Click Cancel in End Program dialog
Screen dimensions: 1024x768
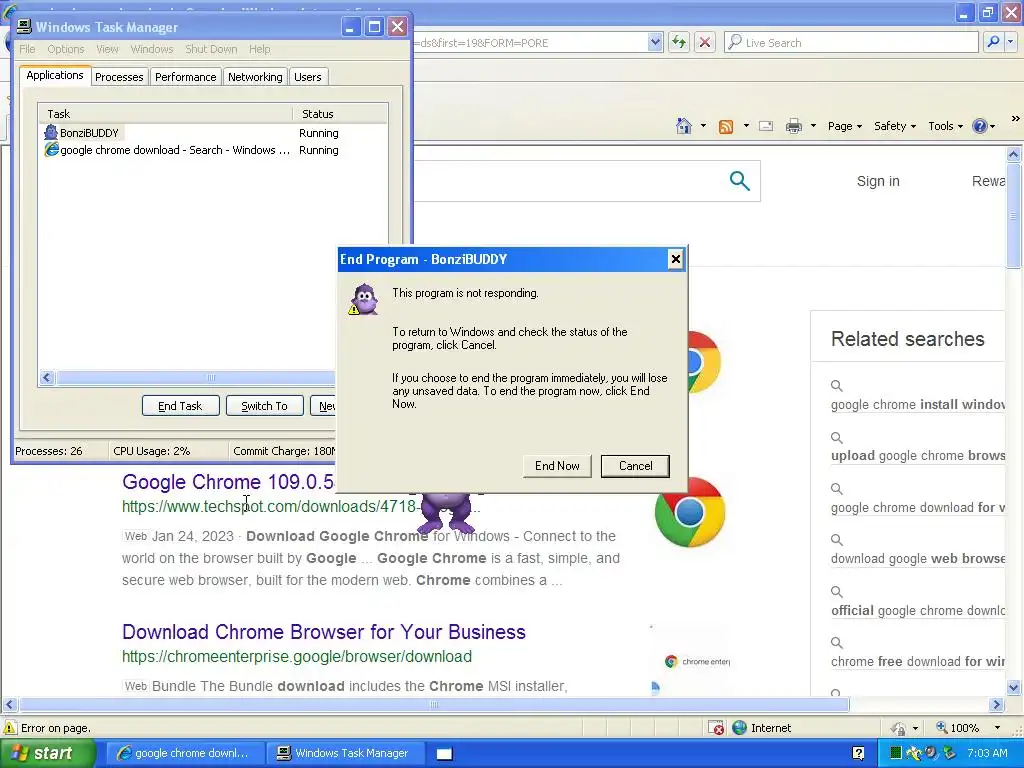pyautogui.click(x=635, y=466)
